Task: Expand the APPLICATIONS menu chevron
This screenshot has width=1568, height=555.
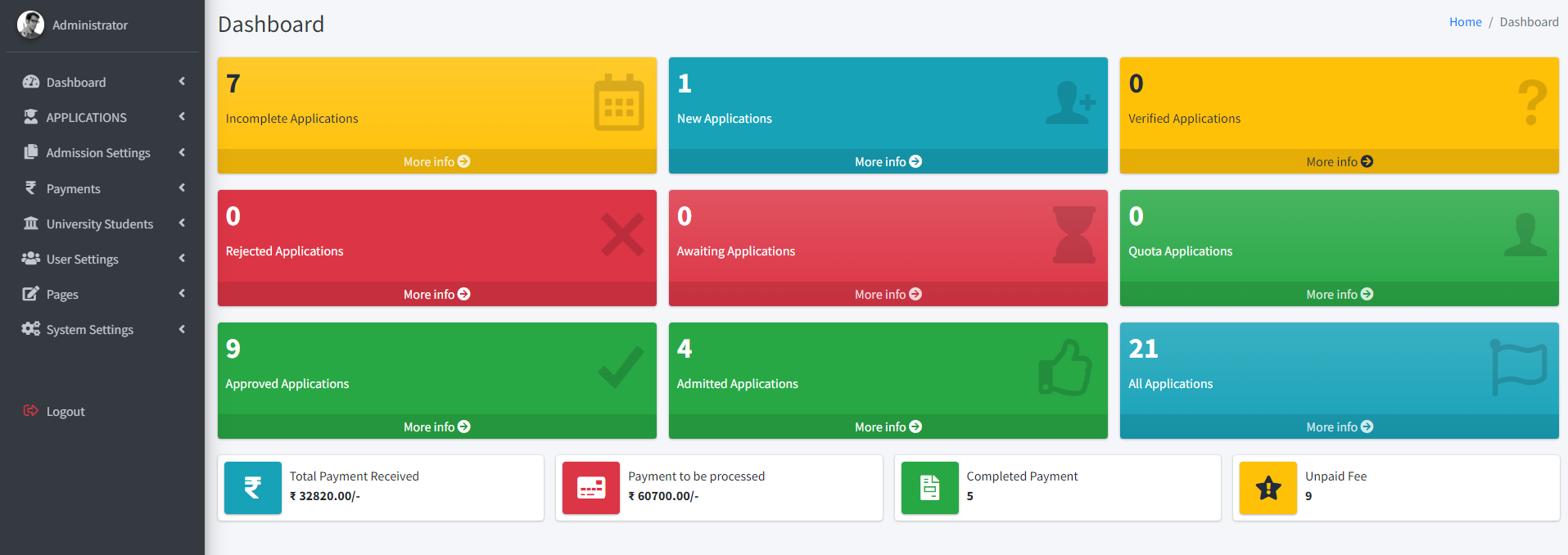Action: [x=182, y=116]
